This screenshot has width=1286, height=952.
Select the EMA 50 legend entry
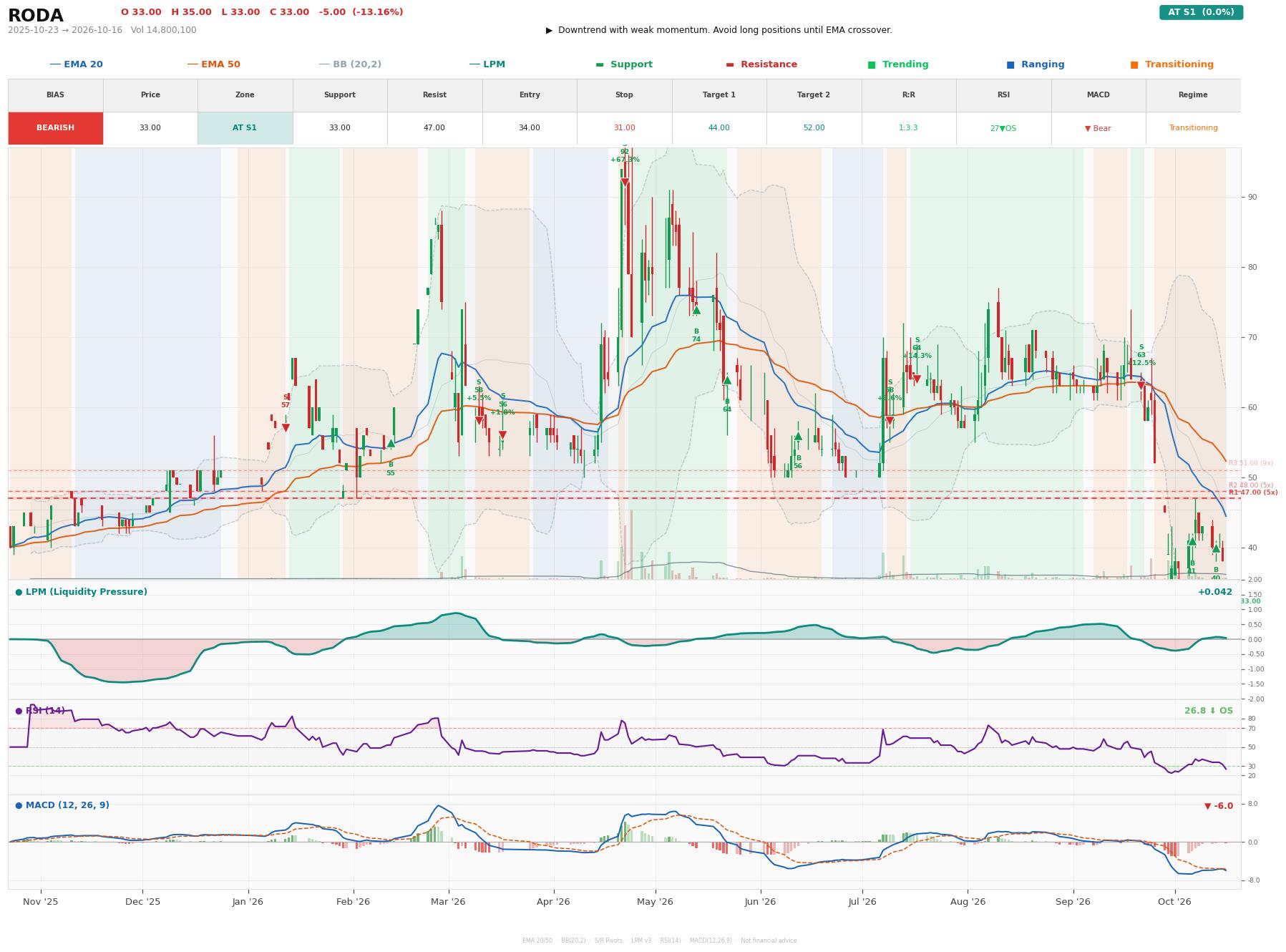[x=214, y=64]
